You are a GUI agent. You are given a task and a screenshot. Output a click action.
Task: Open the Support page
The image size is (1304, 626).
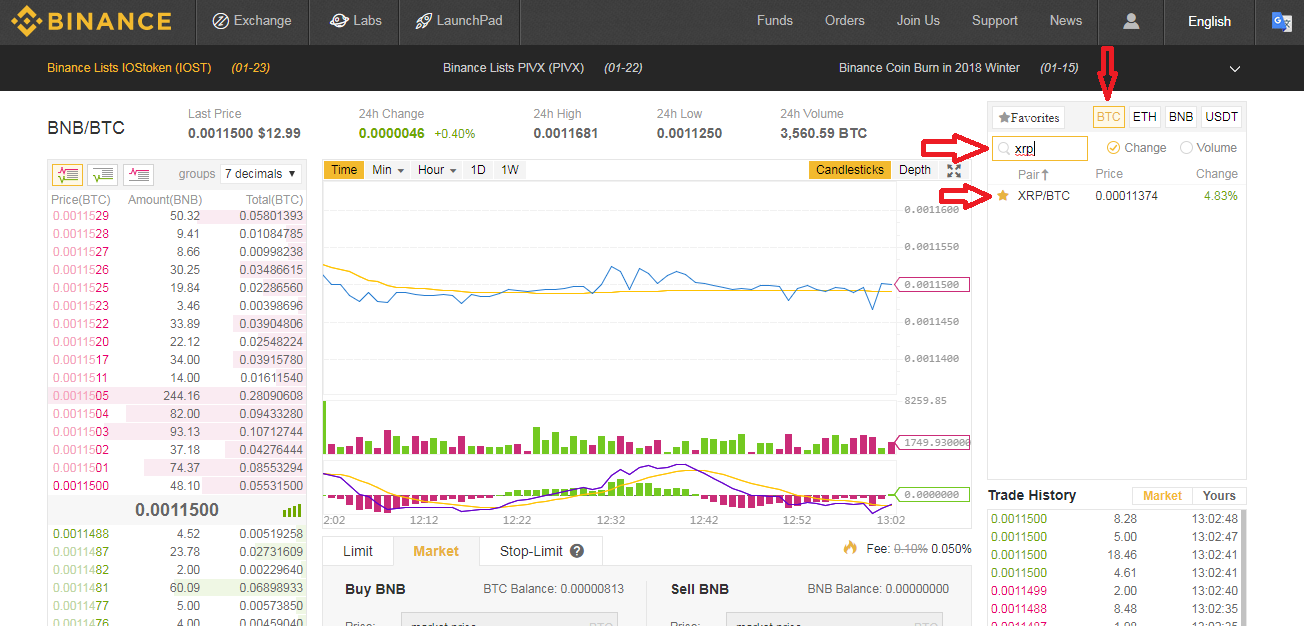pos(995,20)
